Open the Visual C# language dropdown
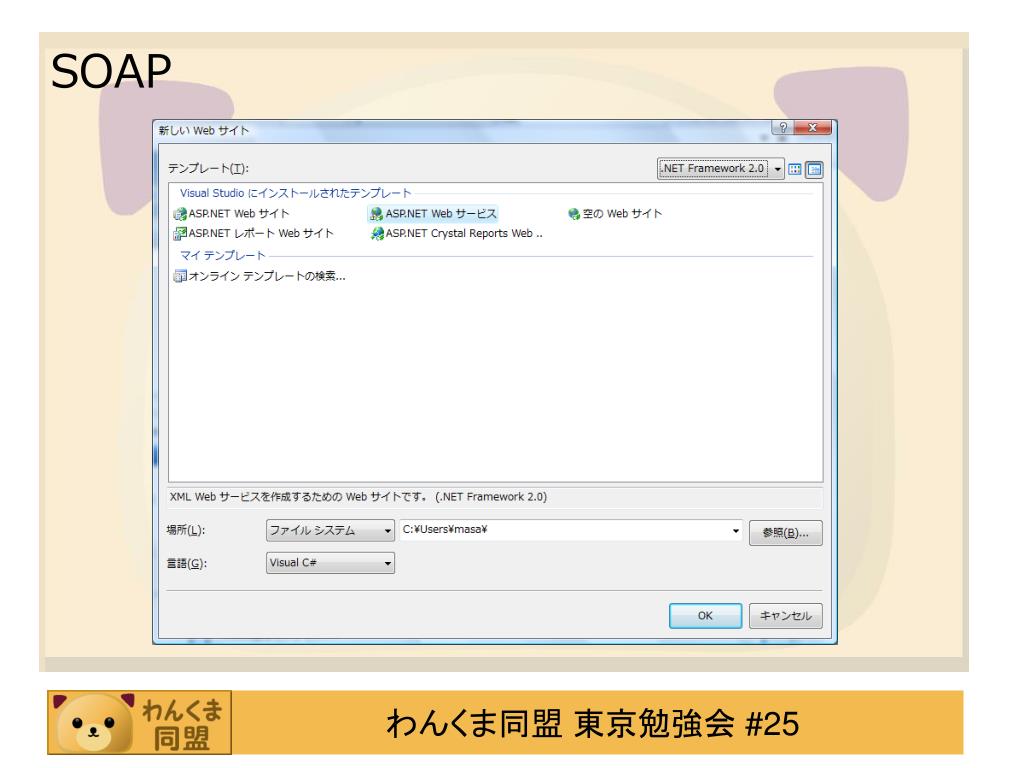 [x=330, y=563]
